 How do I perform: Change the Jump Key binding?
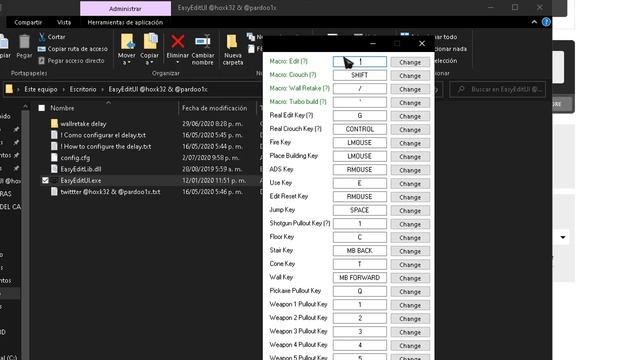(410, 210)
